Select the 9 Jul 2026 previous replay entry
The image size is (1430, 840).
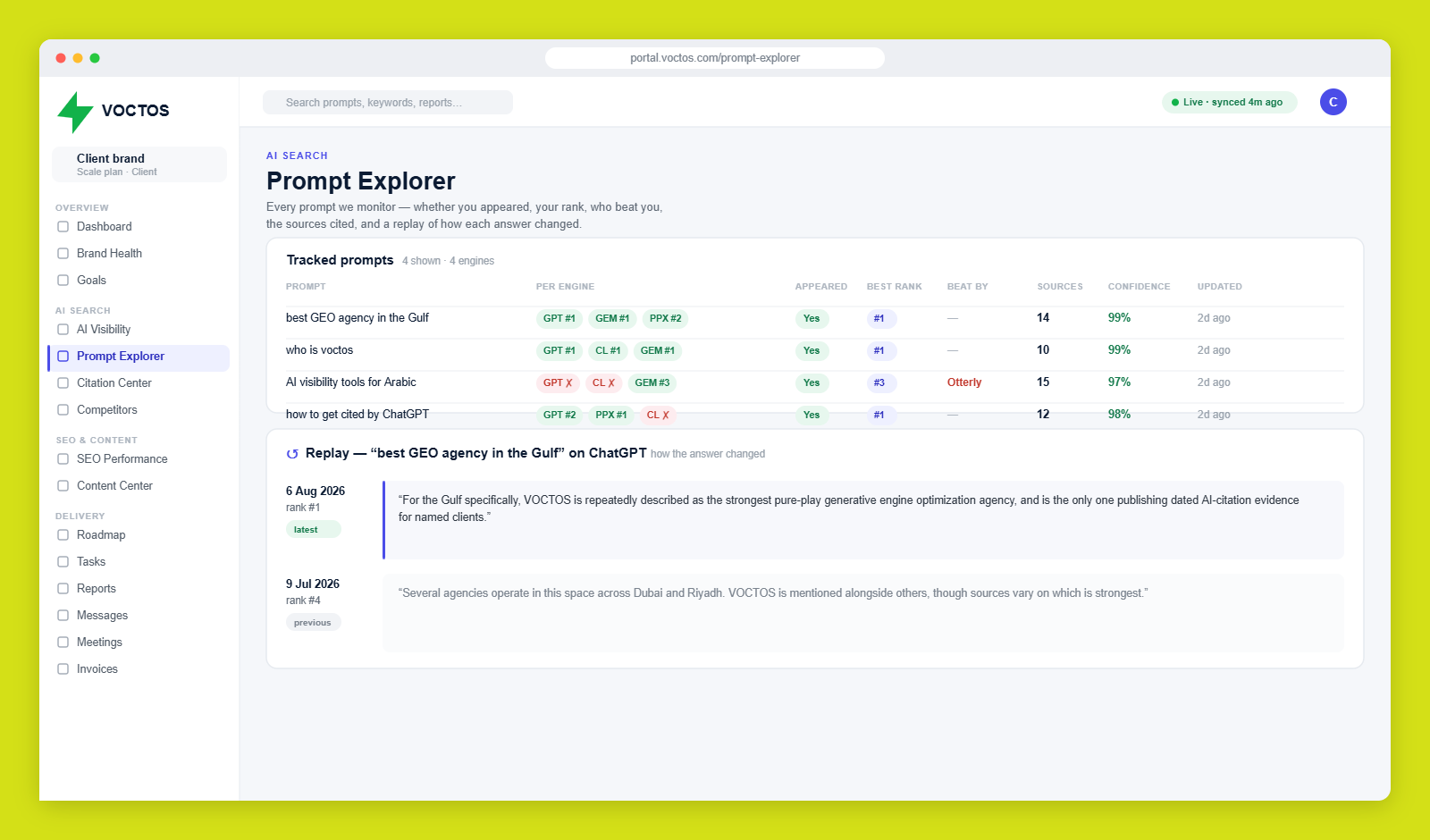[x=814, y=613]
